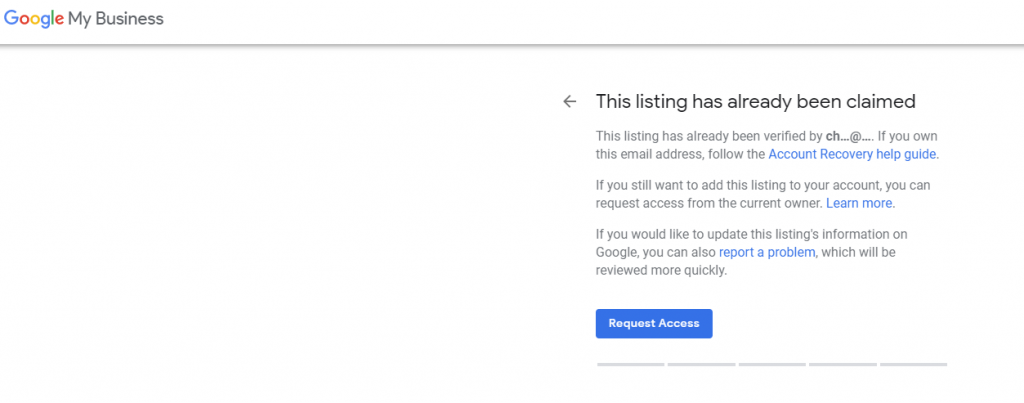Select the fourth progress bar segment
This screenshot has width=1024, height=403.
(842, 364)
